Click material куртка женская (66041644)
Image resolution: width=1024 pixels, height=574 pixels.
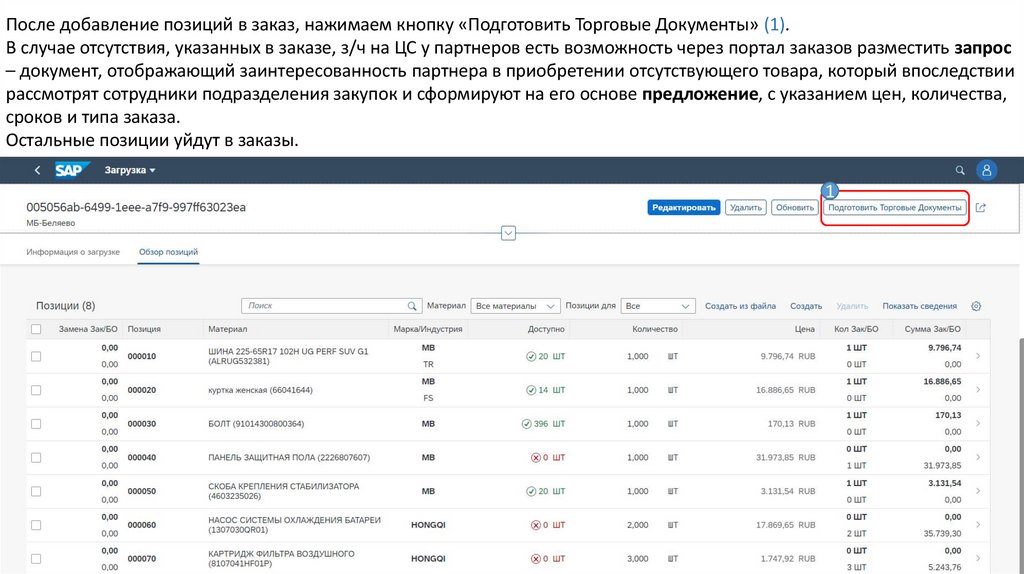tap(261, 390)
